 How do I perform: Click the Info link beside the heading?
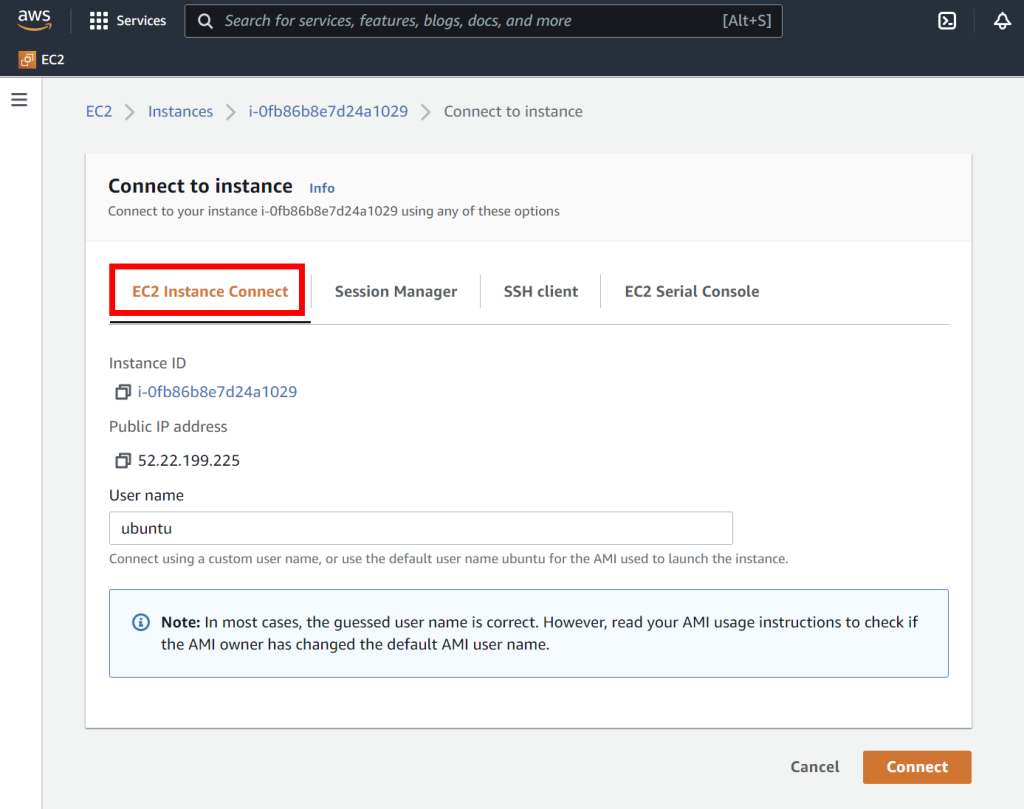(x=322, y=188)
